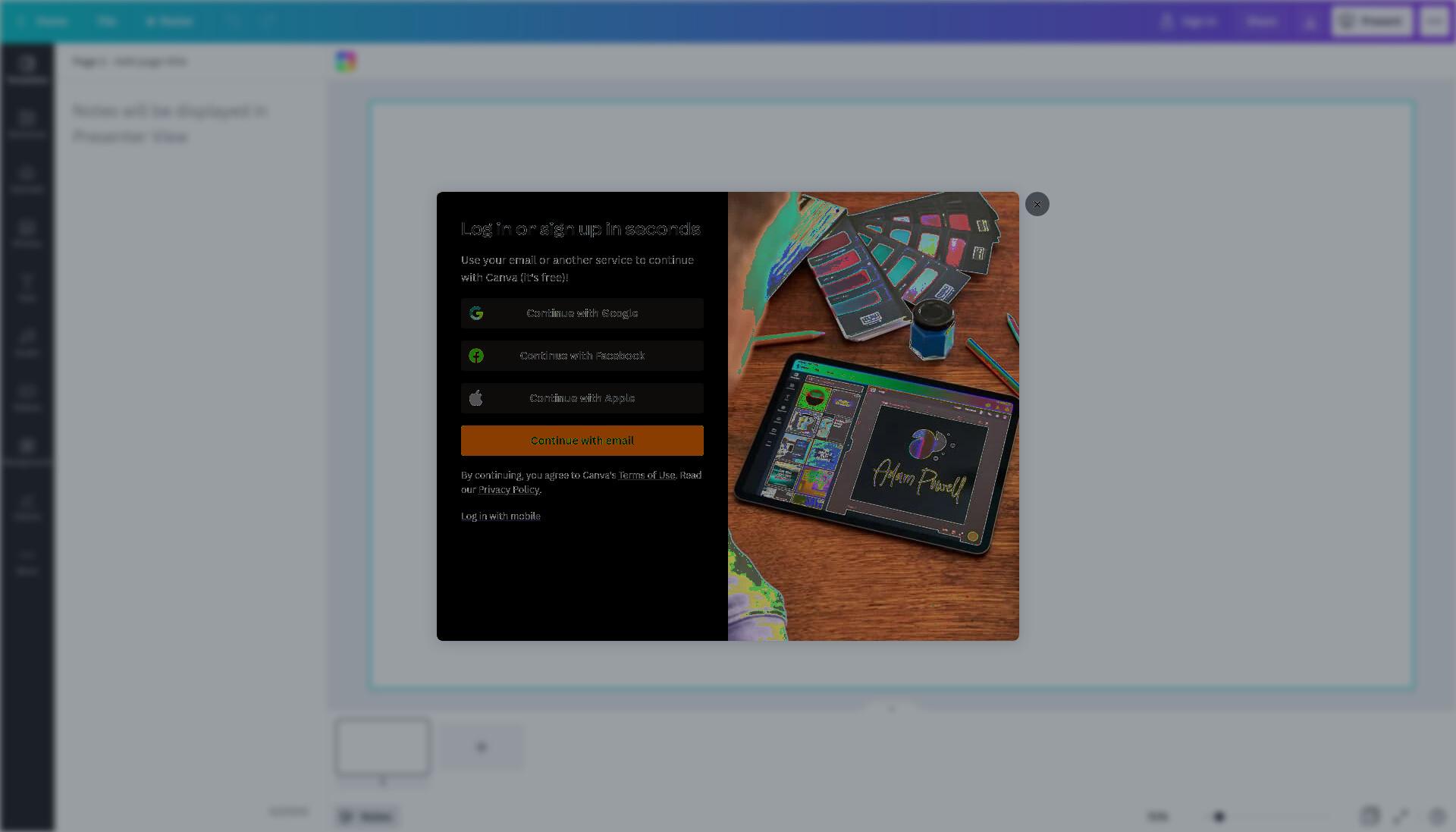
Task: Open the Privacy Policy link
Action: tap(509, 490)
